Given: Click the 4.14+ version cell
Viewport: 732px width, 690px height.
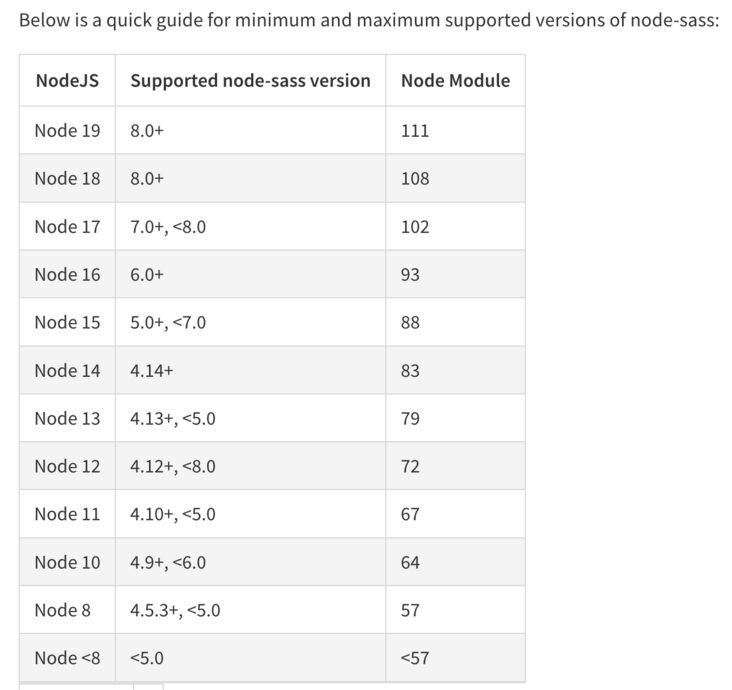Looking at the screenshot, I should tap(152, 371).
